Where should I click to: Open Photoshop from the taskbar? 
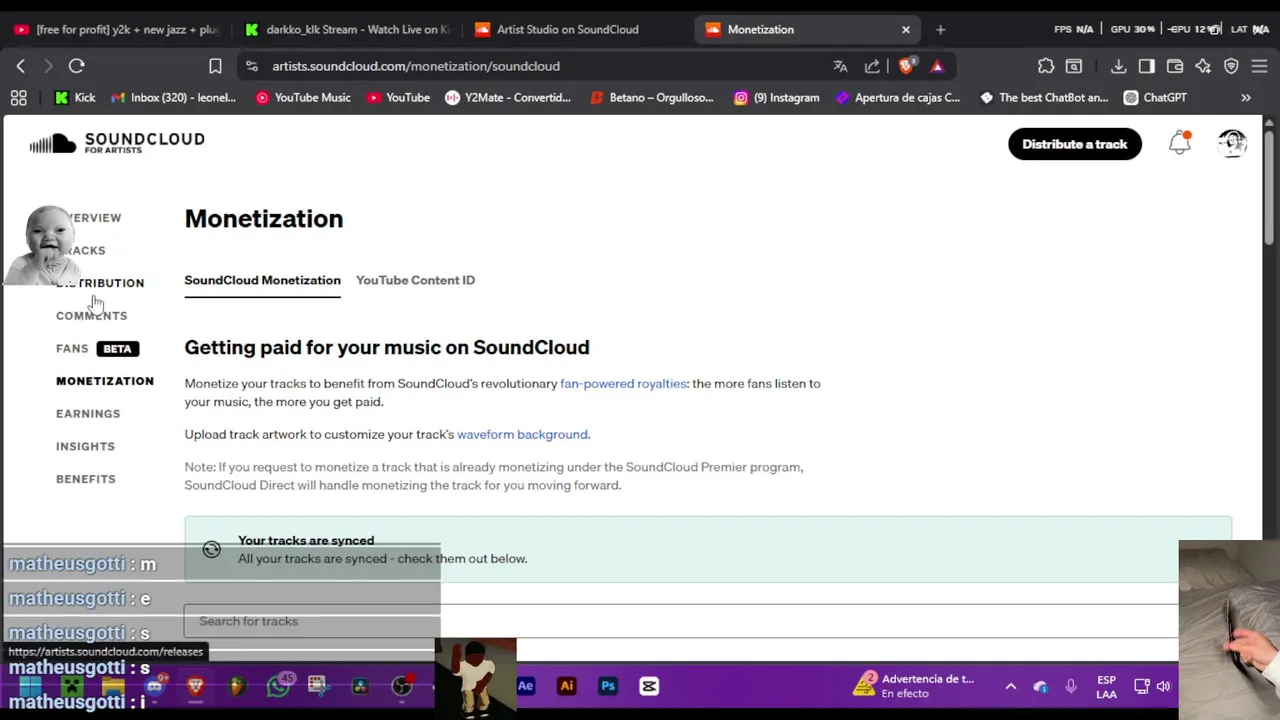click(607, 686)
